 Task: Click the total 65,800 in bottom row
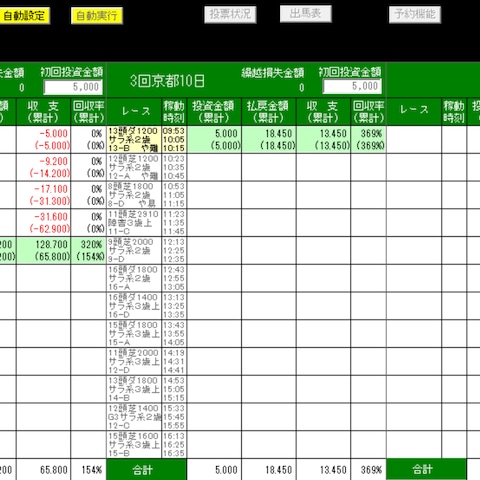click(x=54, y=470)
